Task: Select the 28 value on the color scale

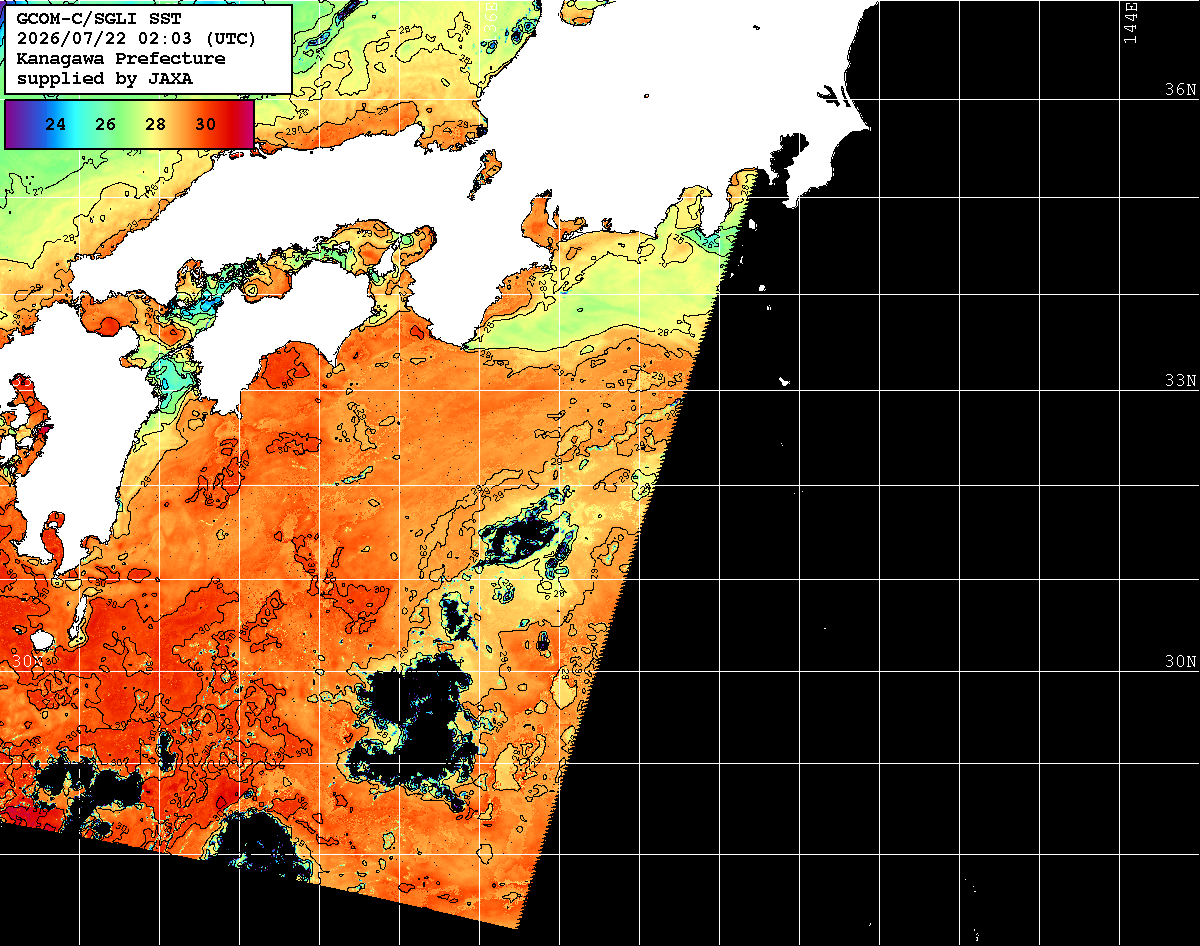Action: (156, 124)
